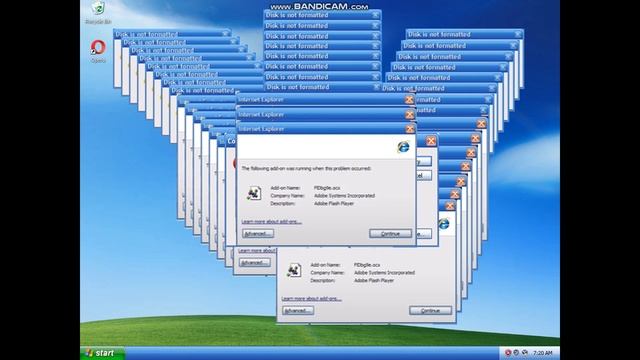Click the half-hidden Advanced... button left of the lower dialog
The height and width of the screenshot is (360, 640).
point(254,263)
